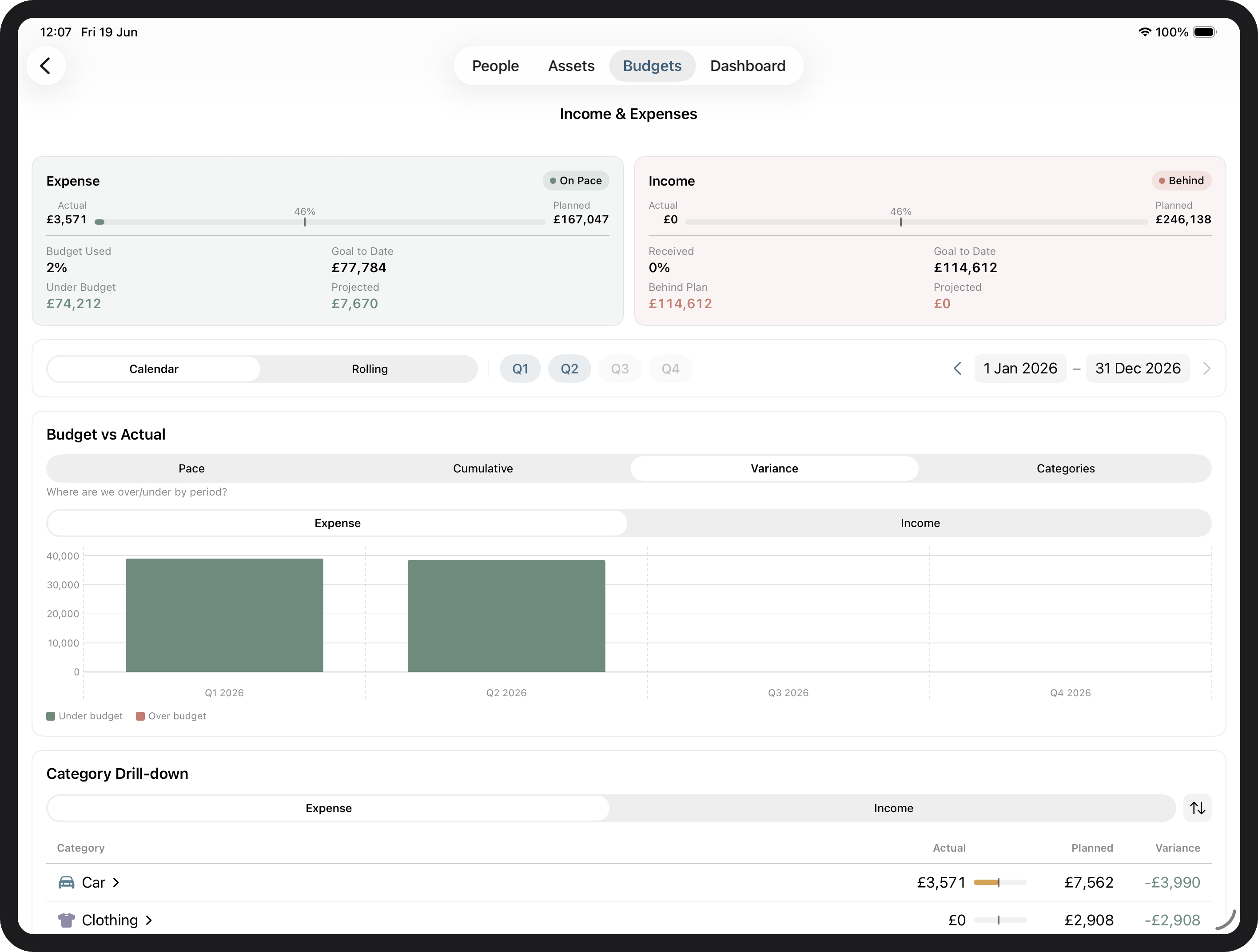Screen dimensions: 1258x952
Task: Select Calendar period mode
Action: pyautogui.click(x=154, y=369)
